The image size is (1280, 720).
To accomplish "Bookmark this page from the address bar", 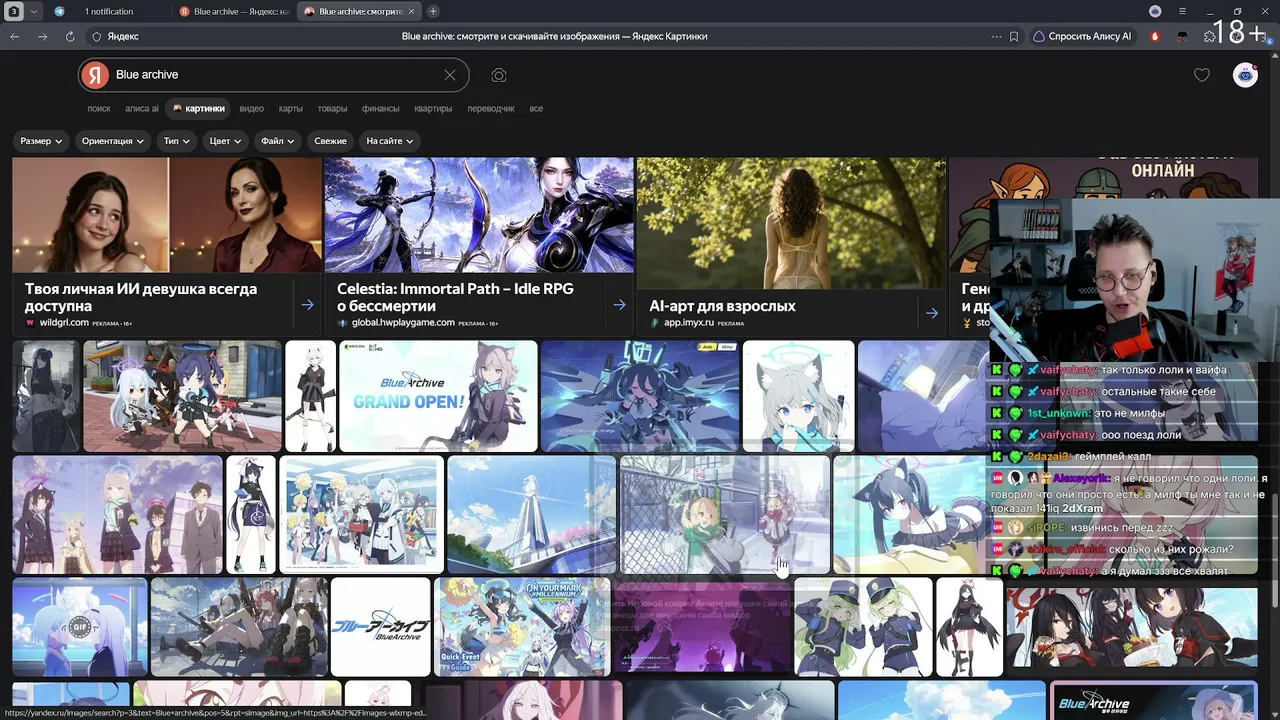I will click(x=1014, y=36).
